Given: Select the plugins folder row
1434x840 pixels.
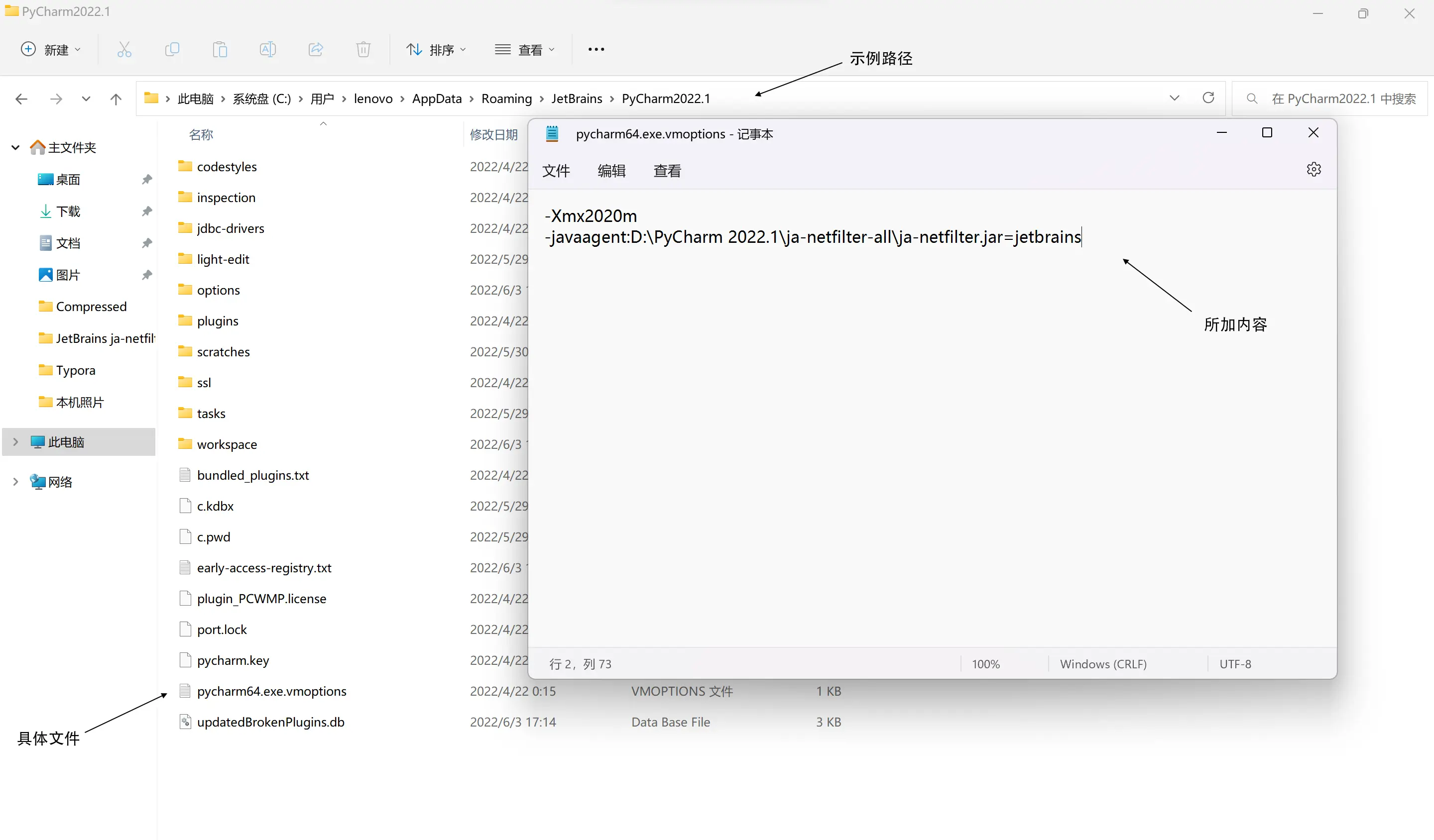Looking at the screenshot, I should (x=218, y=321).
